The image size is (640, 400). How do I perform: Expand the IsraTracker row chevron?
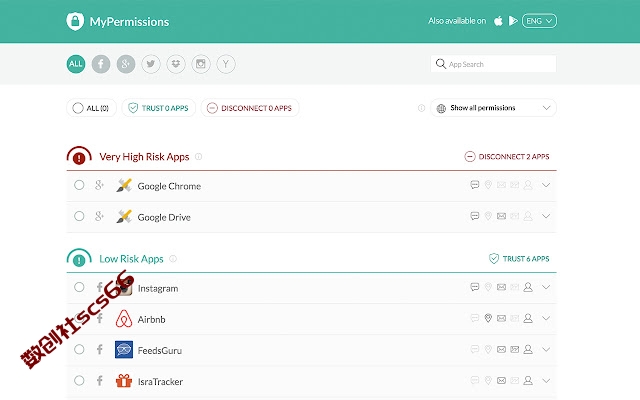tap(546, 380)
